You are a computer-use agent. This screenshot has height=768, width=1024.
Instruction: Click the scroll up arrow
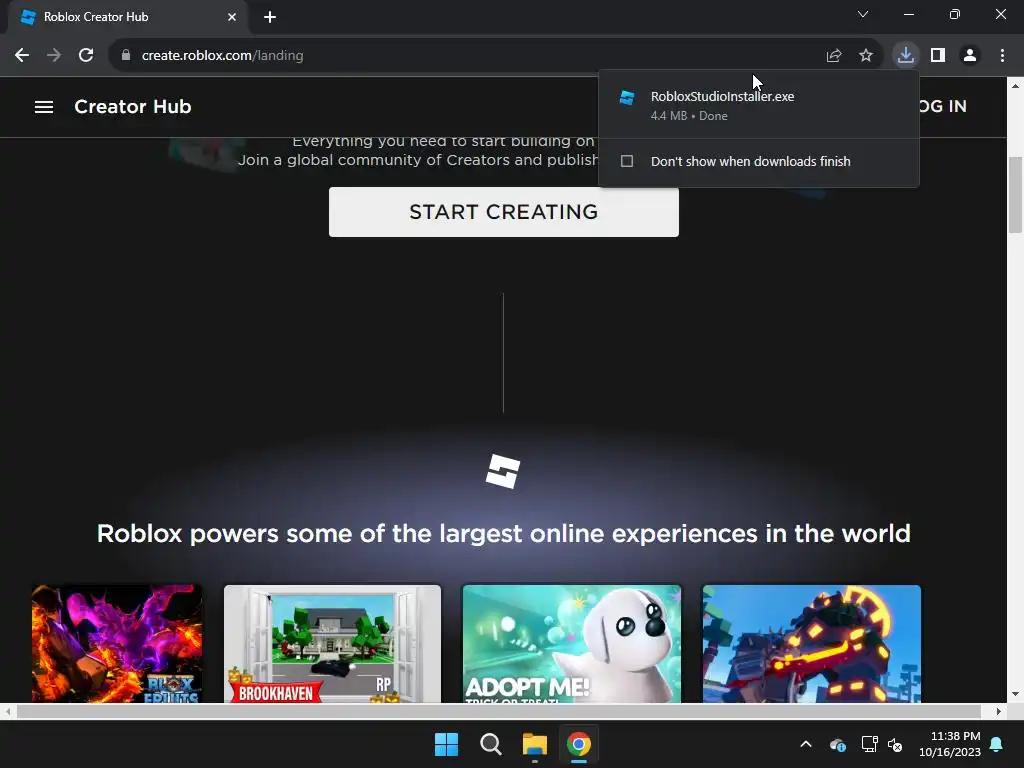click(x=1015, y=86)
